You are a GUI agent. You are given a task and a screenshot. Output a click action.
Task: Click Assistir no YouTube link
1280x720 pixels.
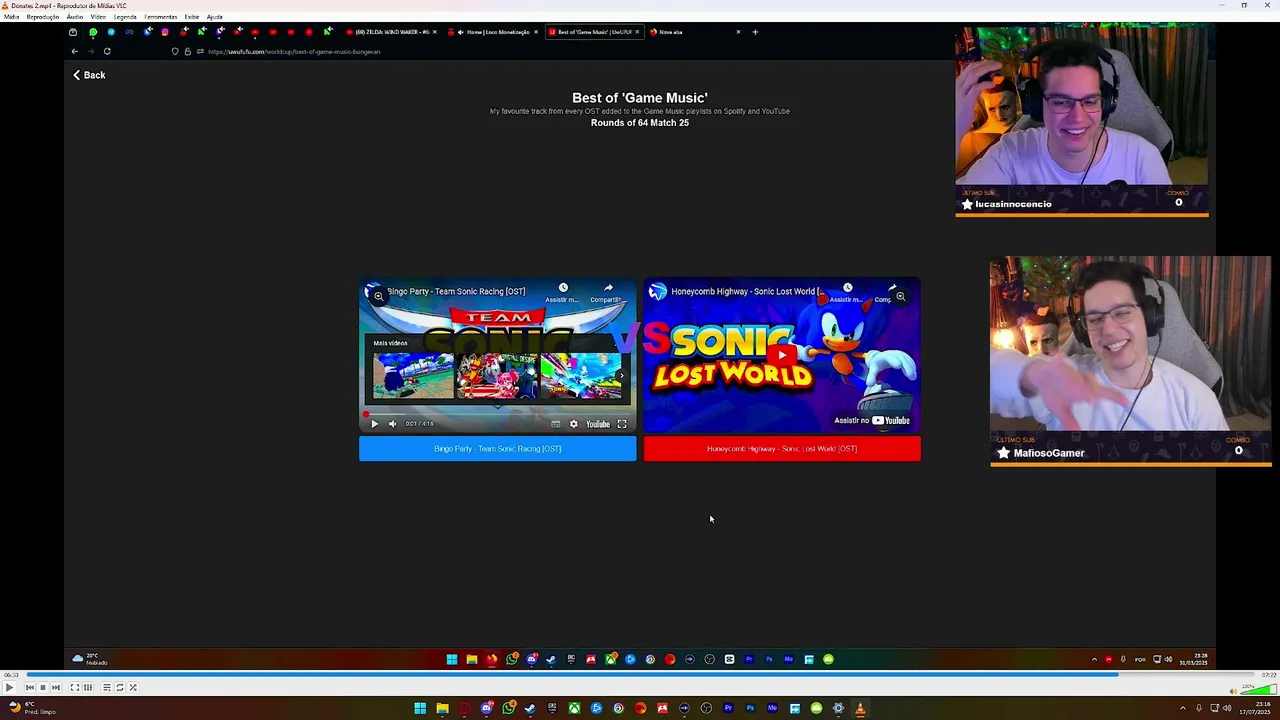click(x=872, y=420)
